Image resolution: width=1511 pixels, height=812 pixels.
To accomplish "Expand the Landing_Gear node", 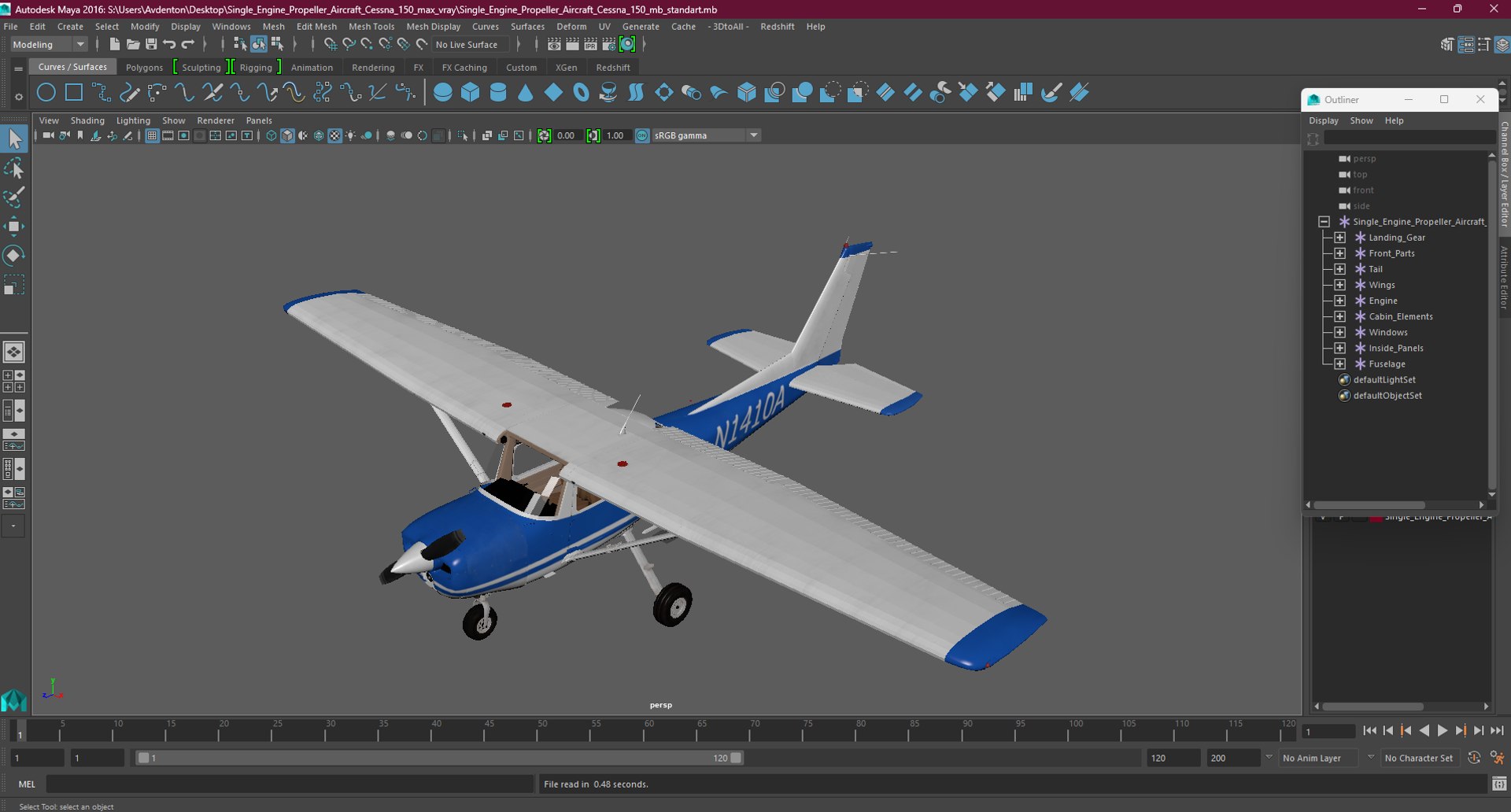I will [1340, 238].
